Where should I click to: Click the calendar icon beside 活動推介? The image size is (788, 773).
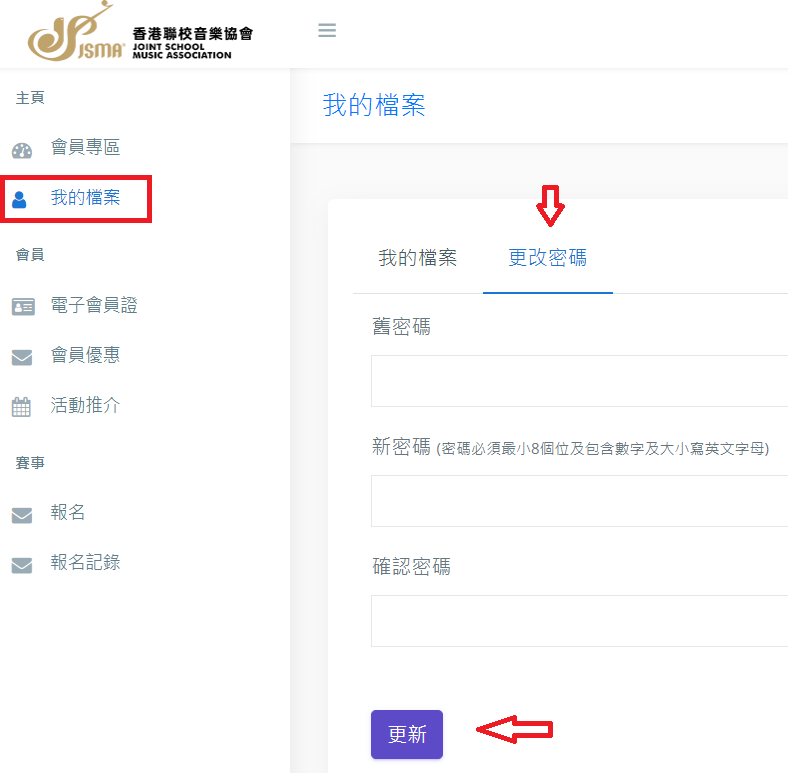(x=21, y=407)
